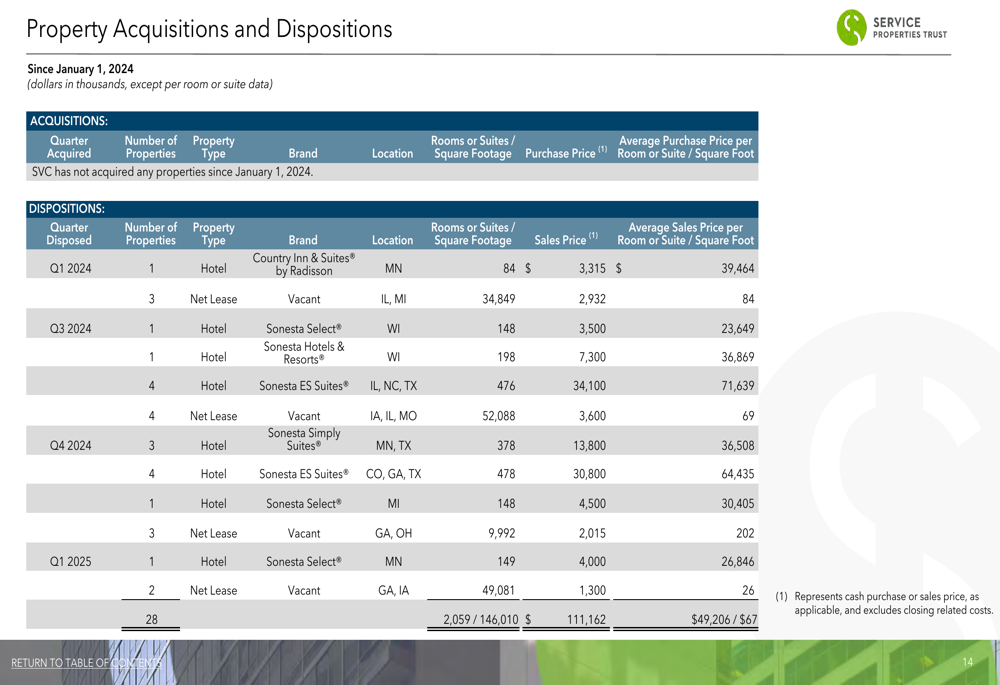Select the "IA, IL, MO" location cell
Viewport: 1000px width, 685px height.
click(393, 416)
